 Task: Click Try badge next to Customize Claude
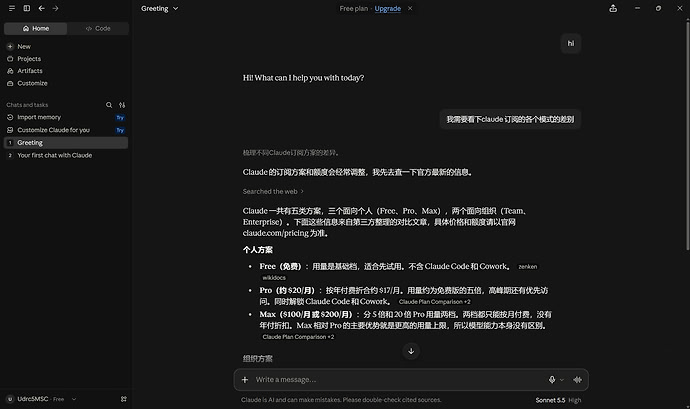(x=120, y=130)
